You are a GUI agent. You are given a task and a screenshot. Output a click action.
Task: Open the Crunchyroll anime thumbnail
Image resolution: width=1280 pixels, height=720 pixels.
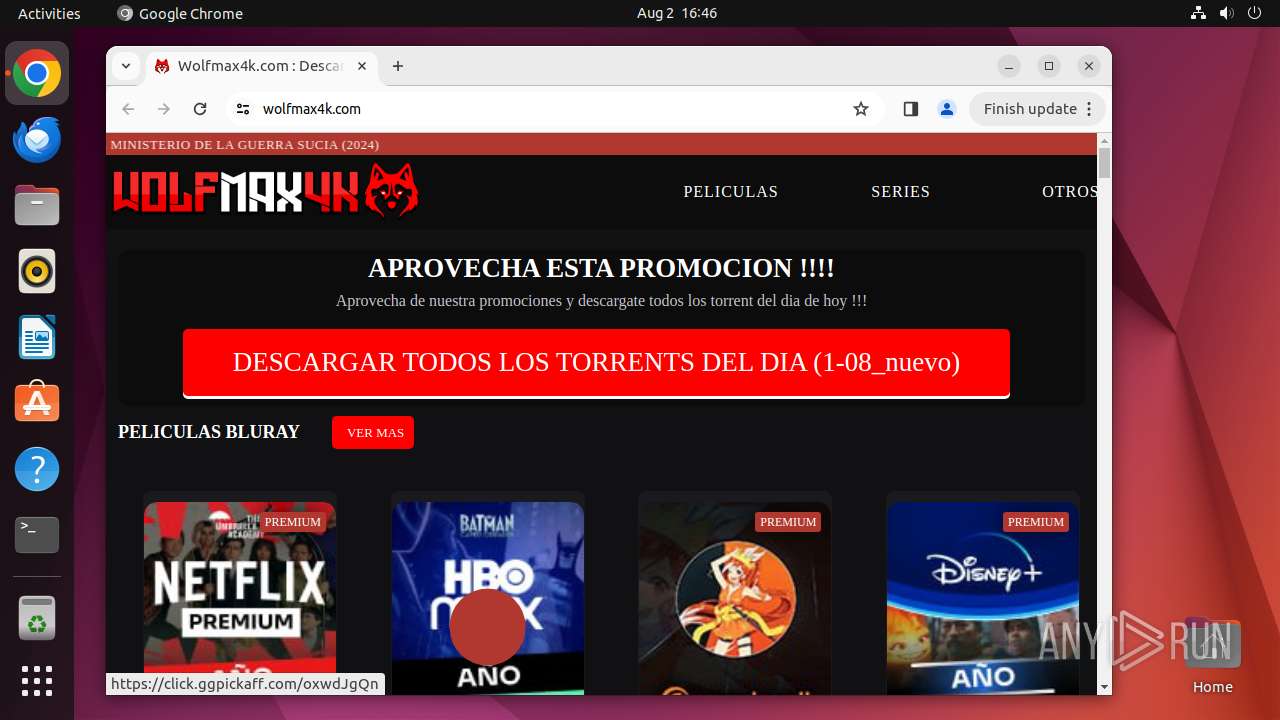[735, 596]
